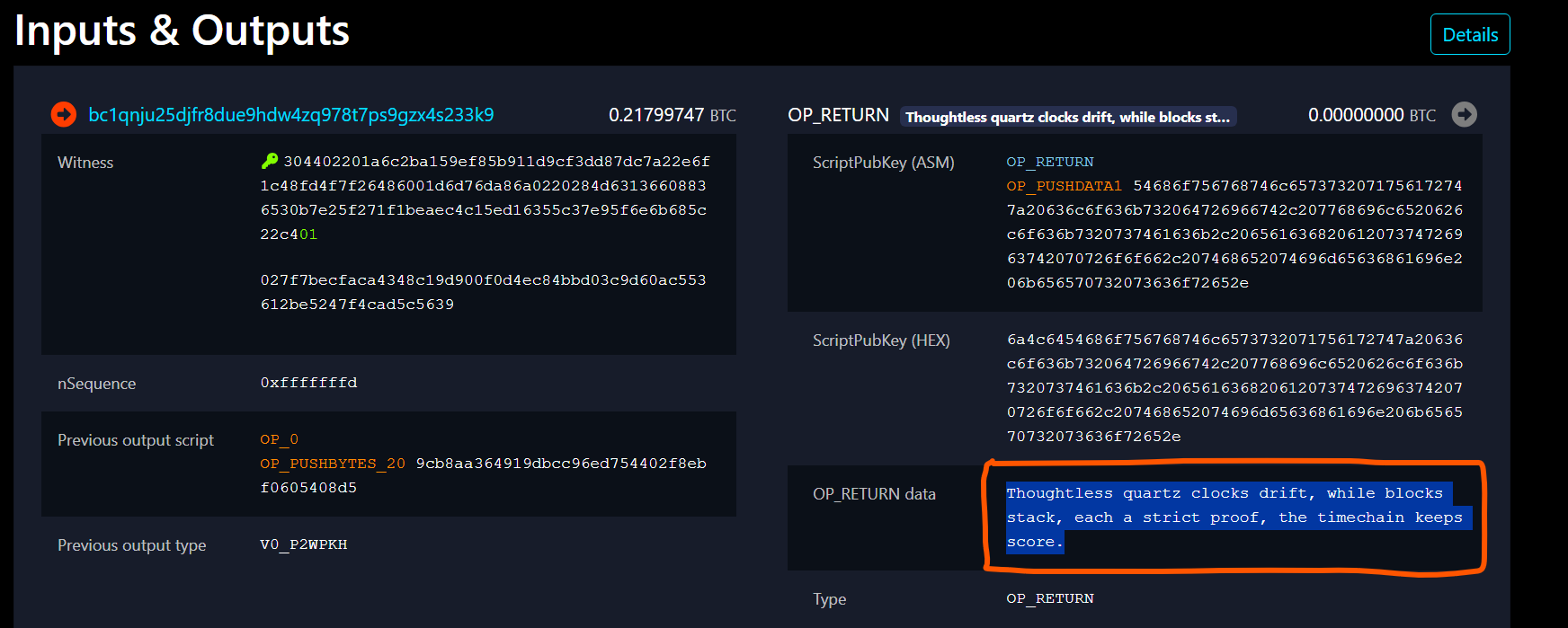The image size is (1568, 628).
Task: Click the Details button
Action: point(1470,34)
